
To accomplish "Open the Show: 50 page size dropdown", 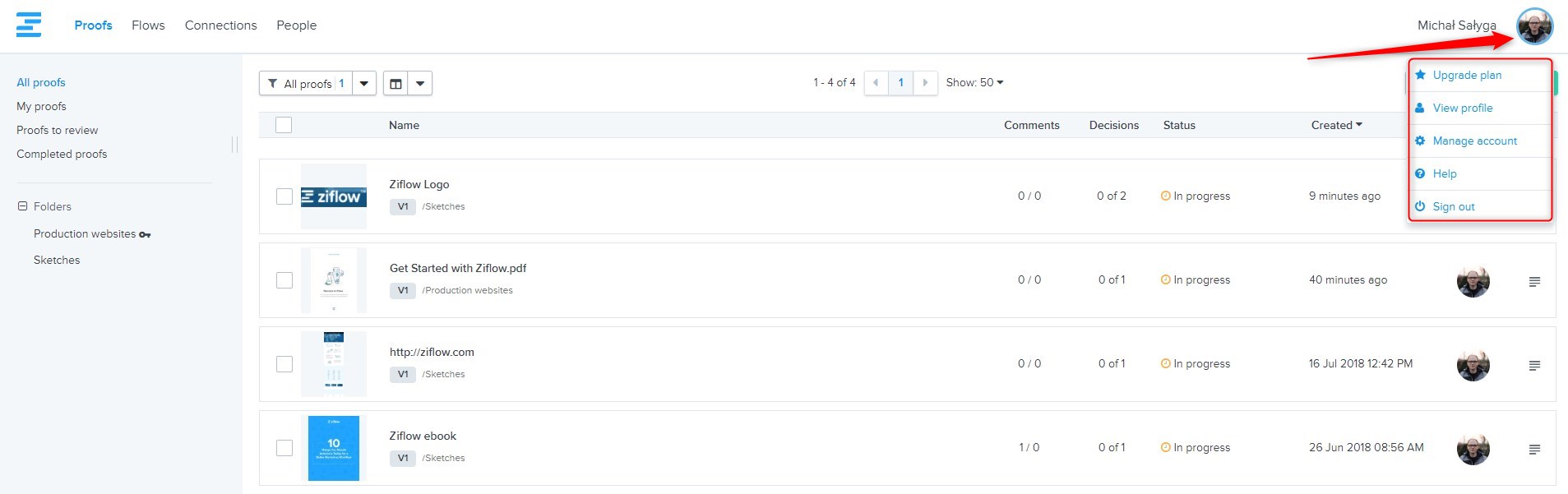I will point(974,83).
